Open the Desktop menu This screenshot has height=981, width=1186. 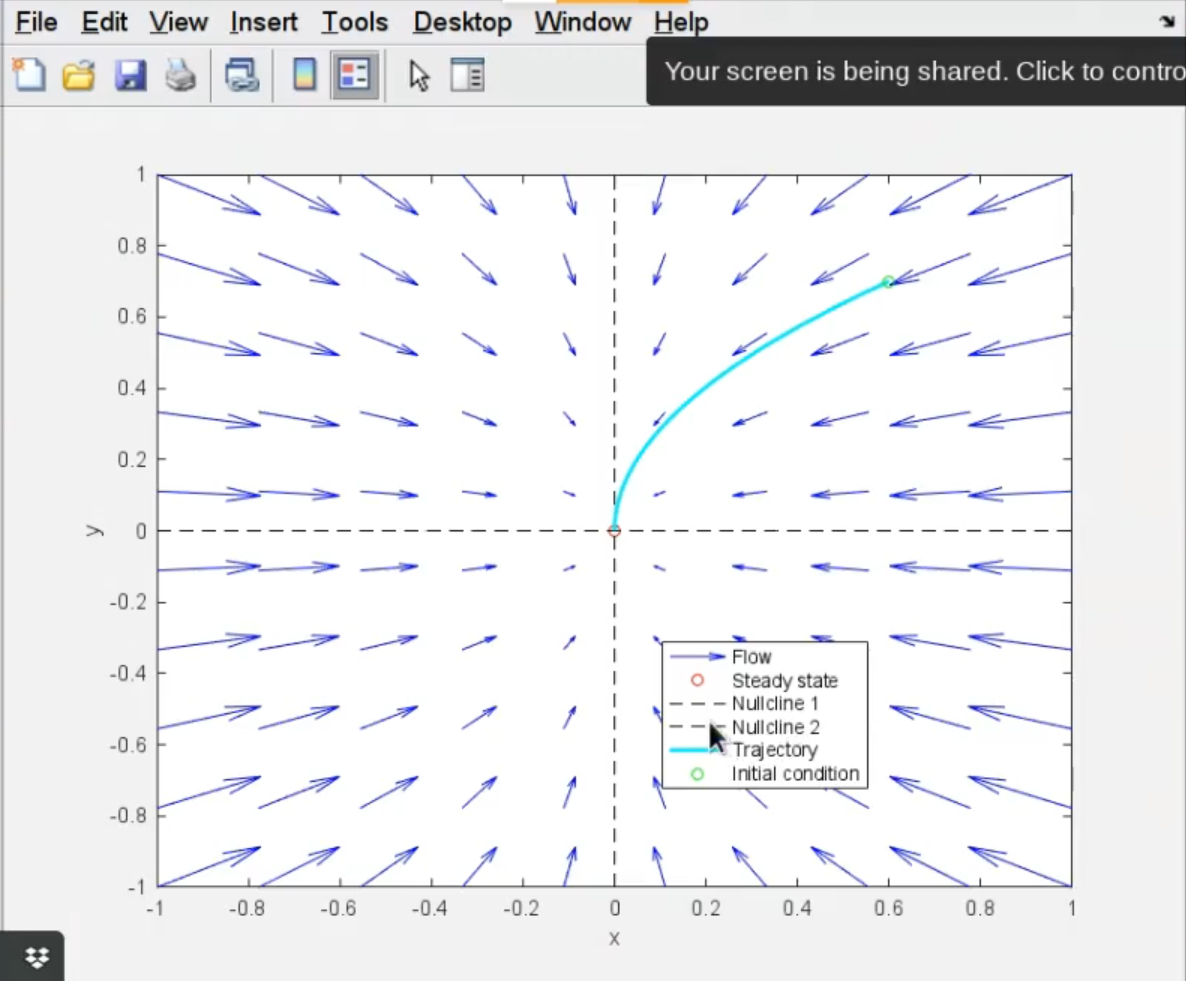[462, 22]
